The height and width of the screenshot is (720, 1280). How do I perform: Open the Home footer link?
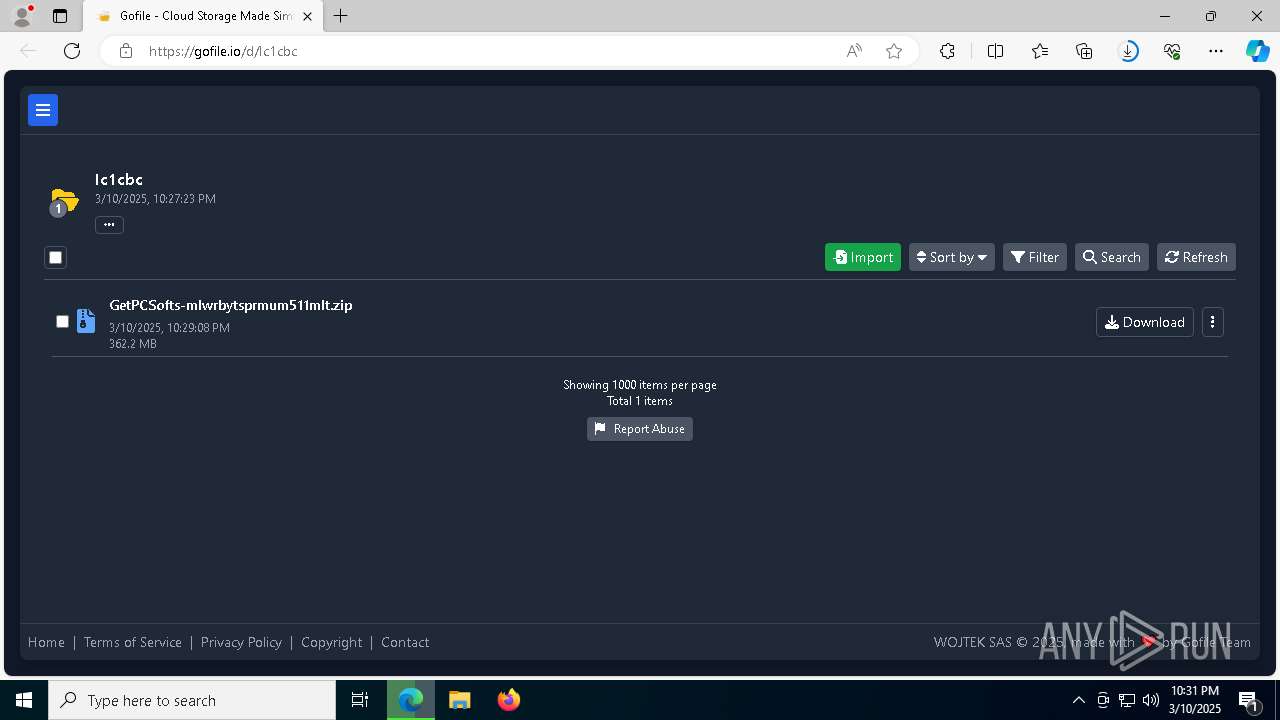point(46,642)
